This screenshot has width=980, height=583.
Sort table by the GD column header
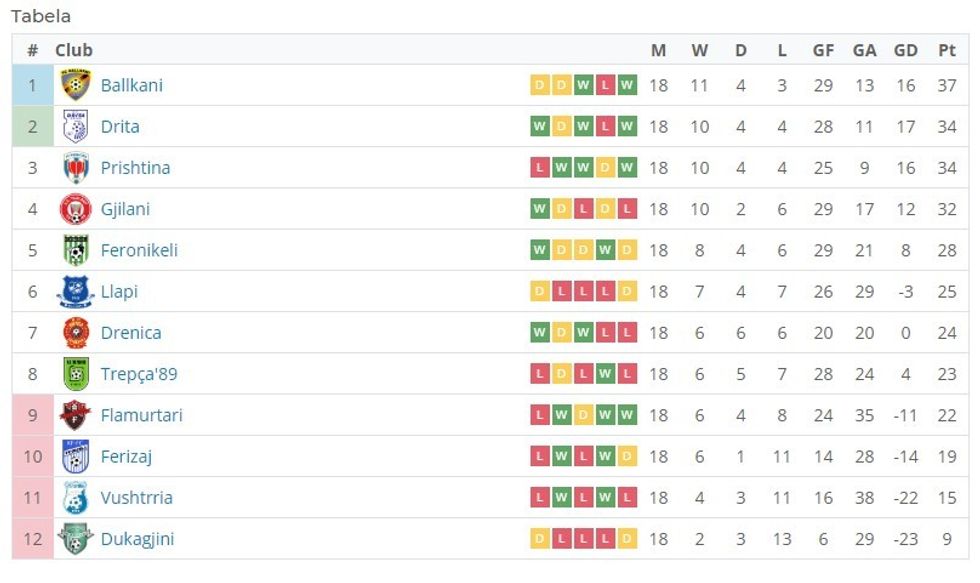(905, 49)
